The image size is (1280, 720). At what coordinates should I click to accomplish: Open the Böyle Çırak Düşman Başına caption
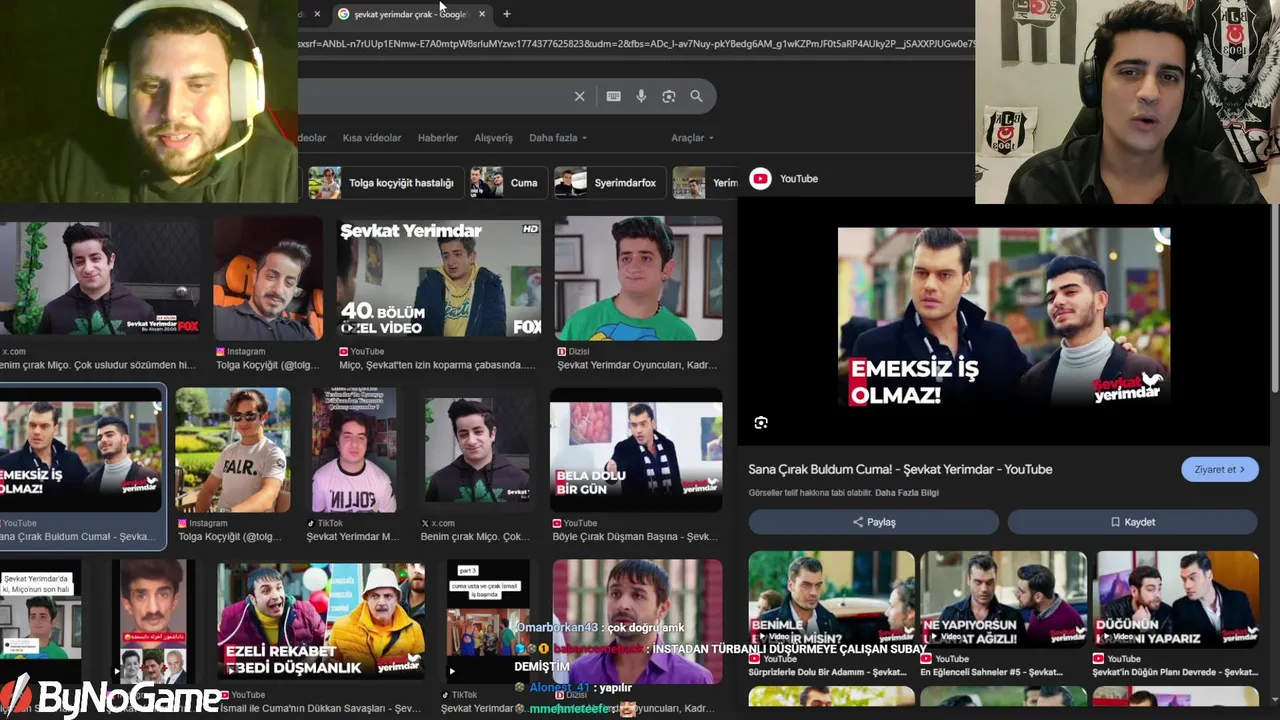(x=635, y=537)
